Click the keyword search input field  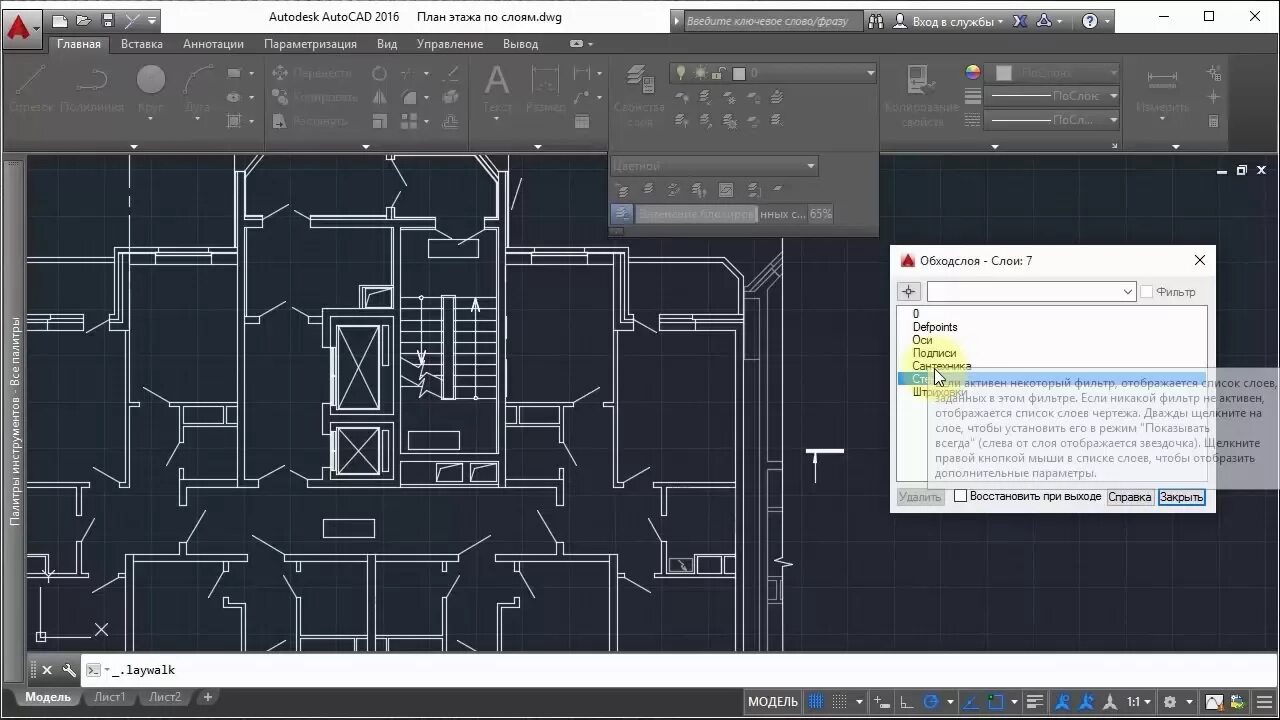pos(774,21)
